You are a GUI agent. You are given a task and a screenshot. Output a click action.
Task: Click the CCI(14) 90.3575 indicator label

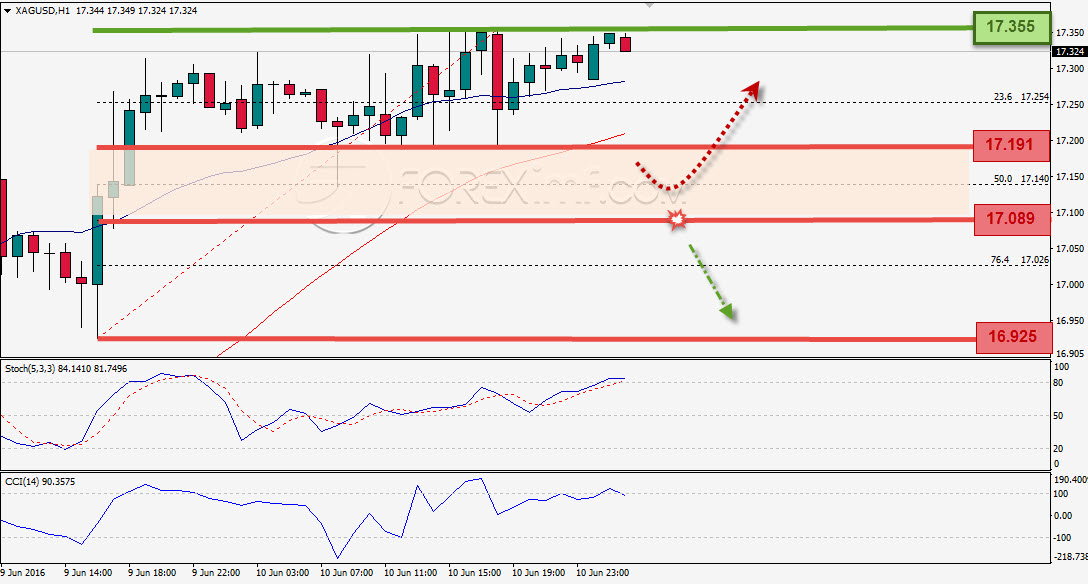[40, 481]
